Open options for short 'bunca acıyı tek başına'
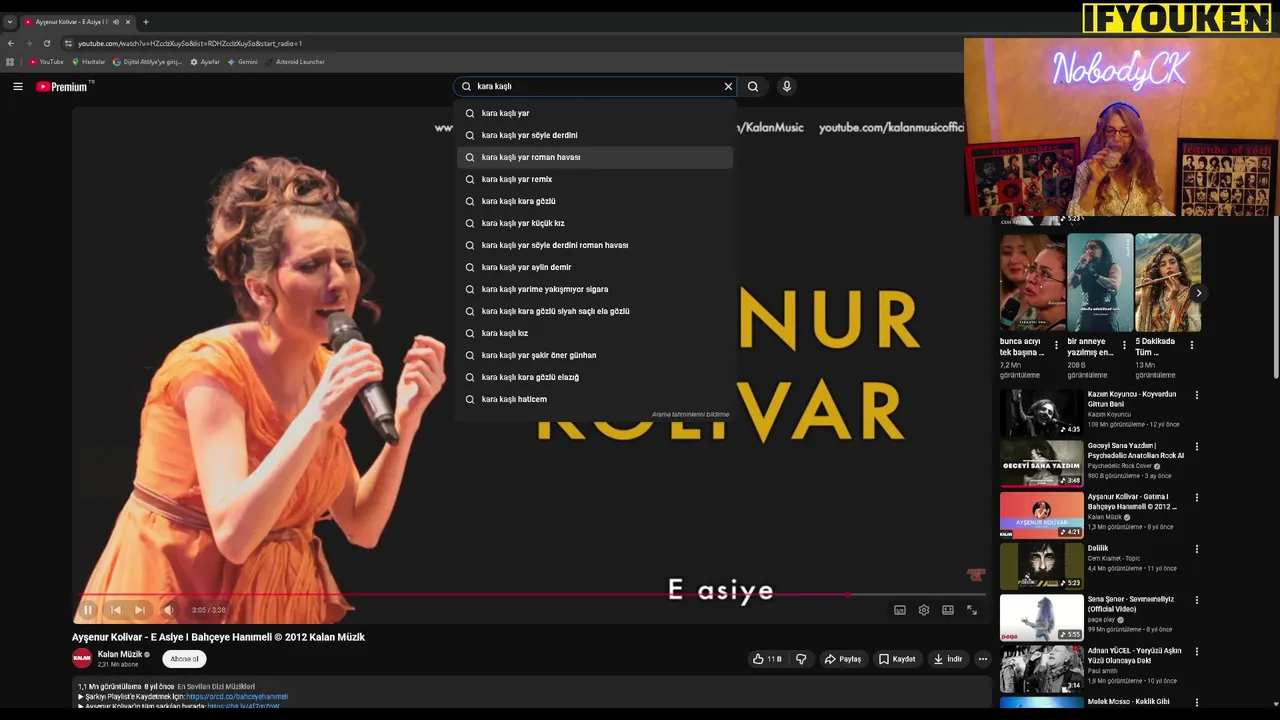1280x720 pixels. (x=1056, y=345)
